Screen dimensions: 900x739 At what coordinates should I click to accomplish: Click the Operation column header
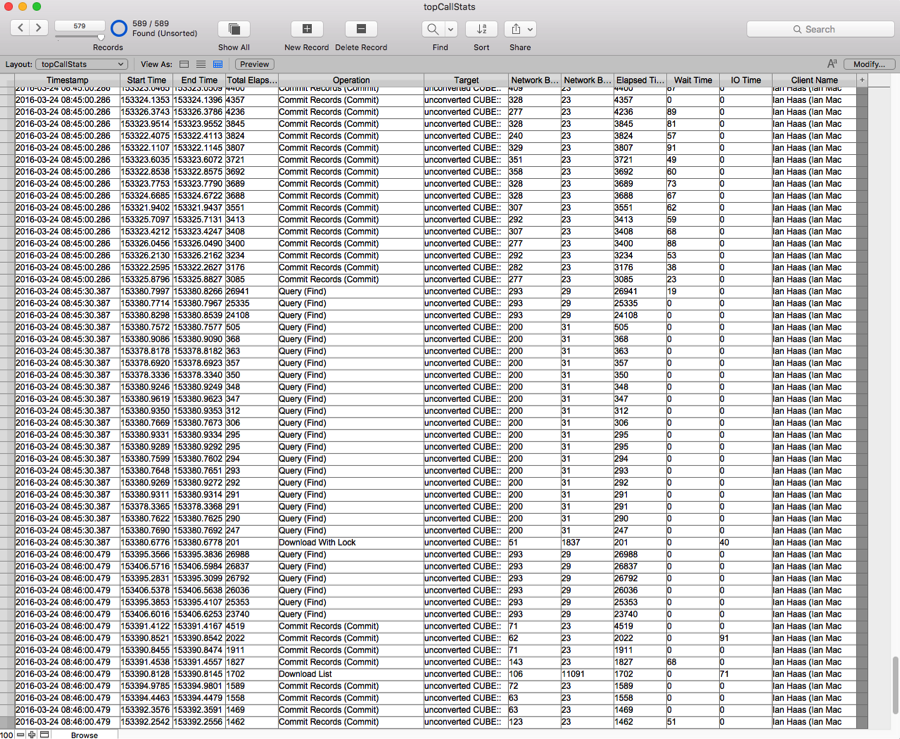351,80
